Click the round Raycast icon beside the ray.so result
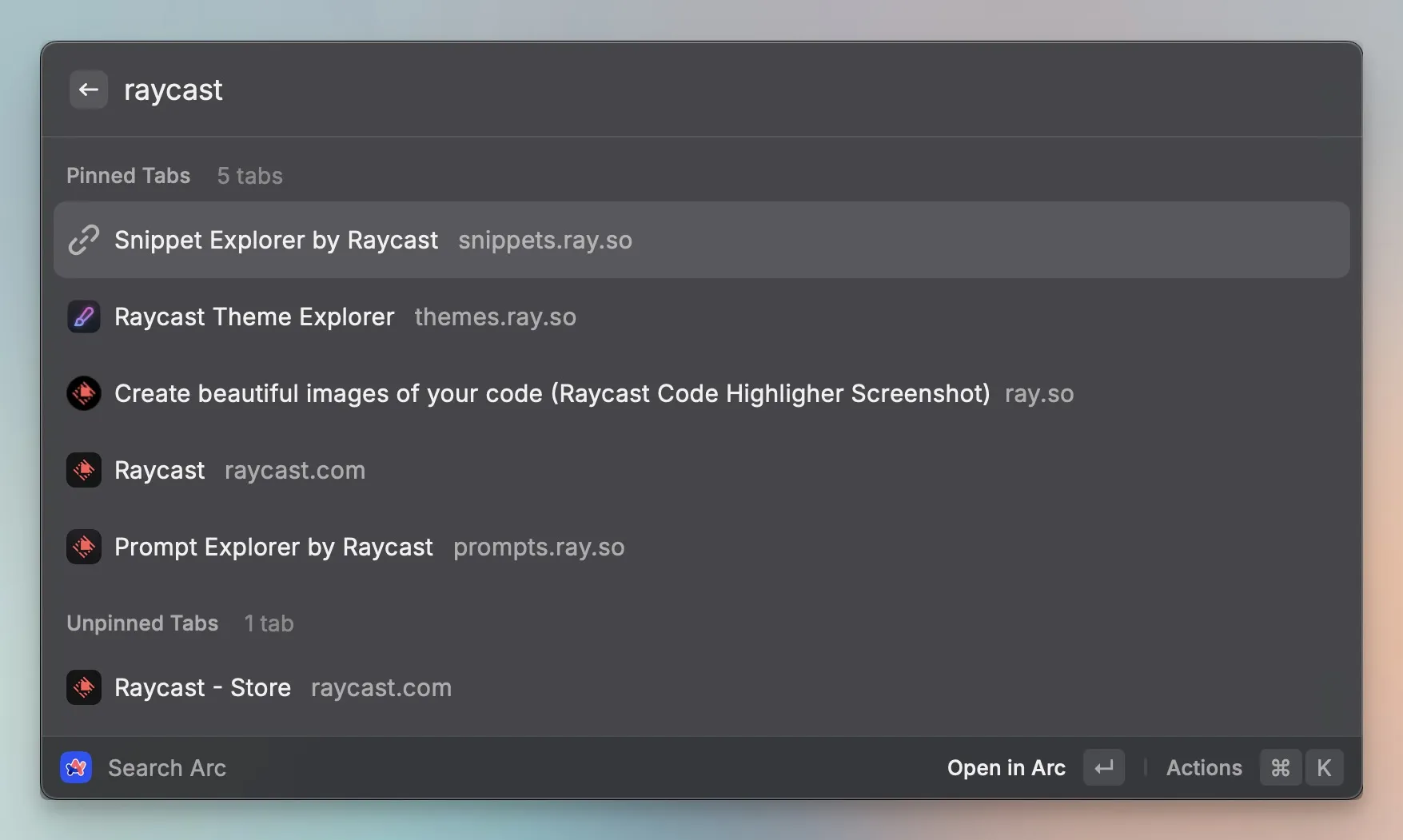This screenshot has height=840, width=1403. pos(84,393)
